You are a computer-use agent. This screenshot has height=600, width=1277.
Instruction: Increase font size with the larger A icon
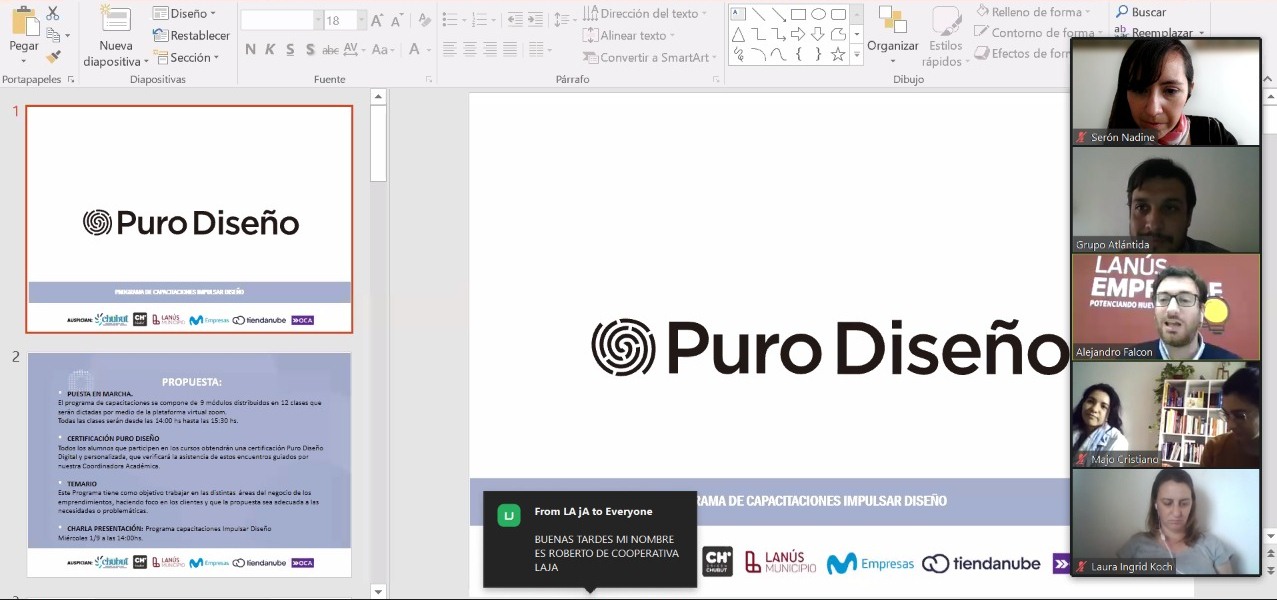tap(376, 21)
